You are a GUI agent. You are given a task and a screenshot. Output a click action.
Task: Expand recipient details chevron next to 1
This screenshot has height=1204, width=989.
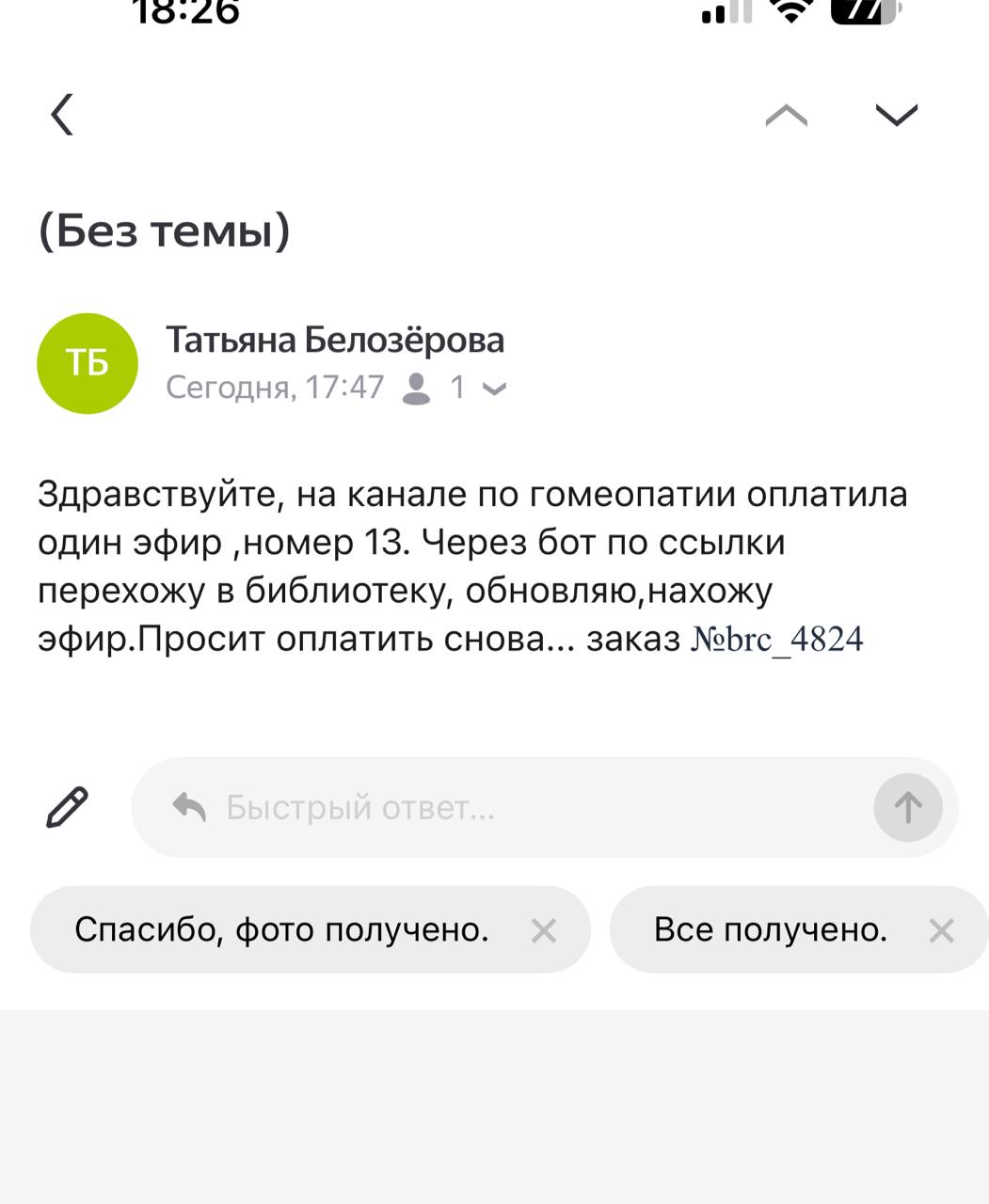point(494,388)
